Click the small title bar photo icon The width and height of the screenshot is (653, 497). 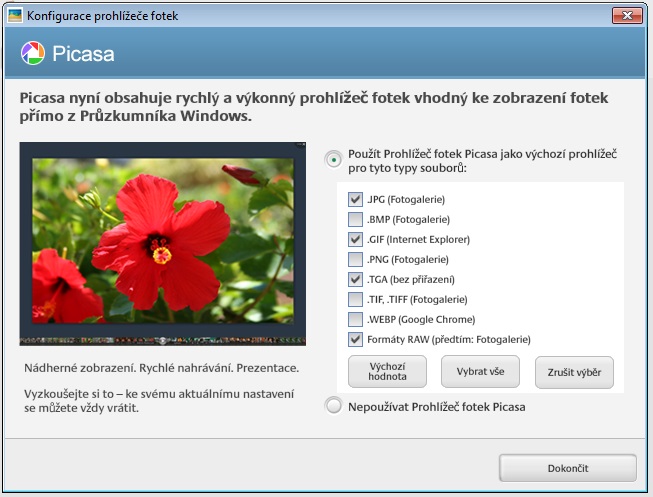point(15,15)
